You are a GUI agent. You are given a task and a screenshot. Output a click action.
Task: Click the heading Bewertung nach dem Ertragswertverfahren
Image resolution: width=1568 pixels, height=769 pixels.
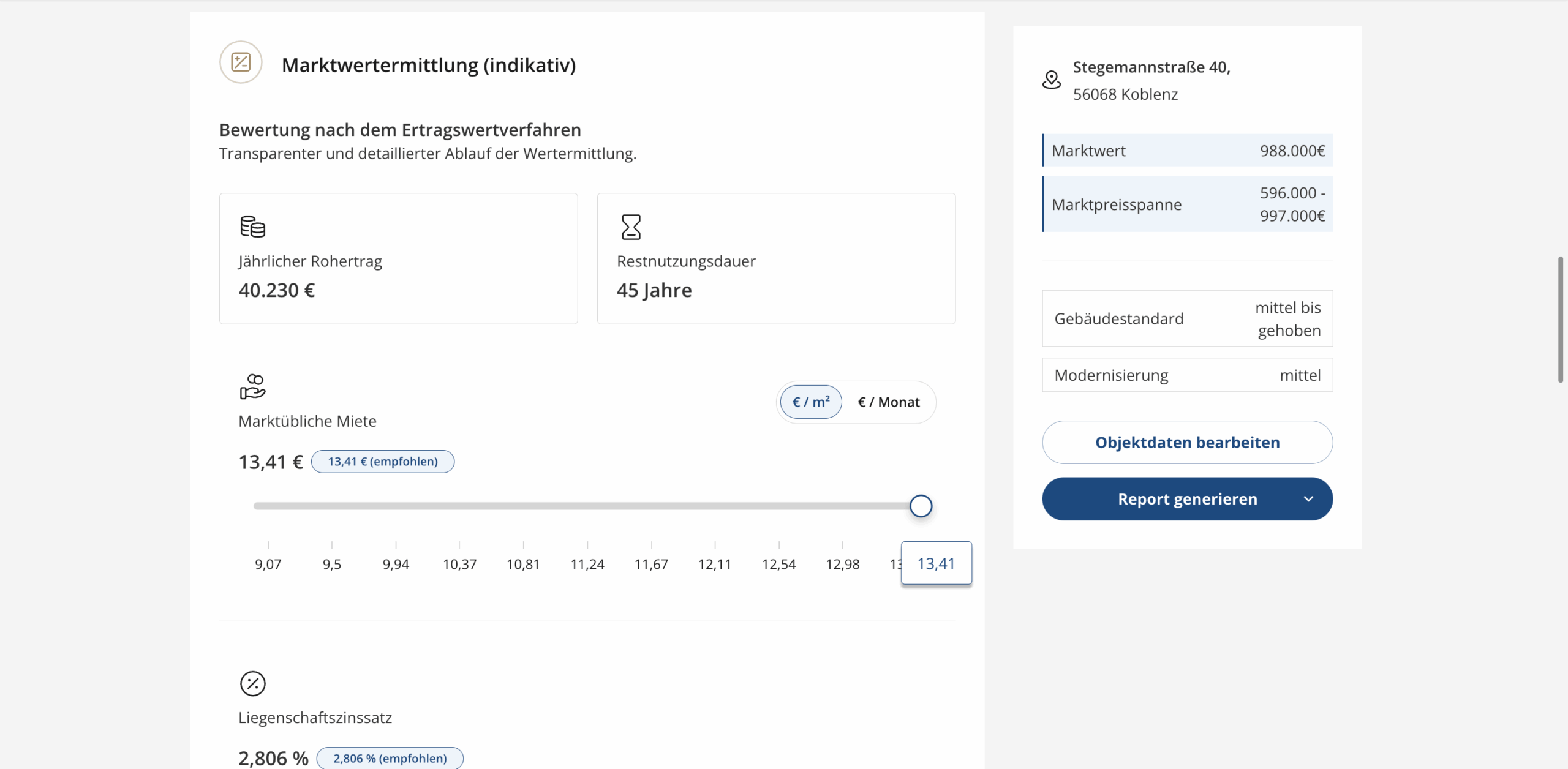pyautogui.click(x=400, y=129)
